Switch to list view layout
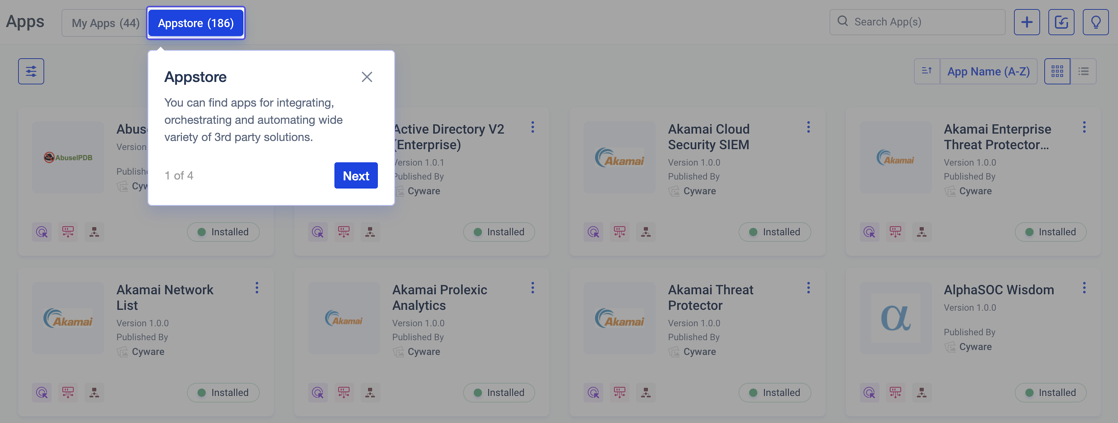The height and width of the screenshot is (423, 1118). 1084,71
